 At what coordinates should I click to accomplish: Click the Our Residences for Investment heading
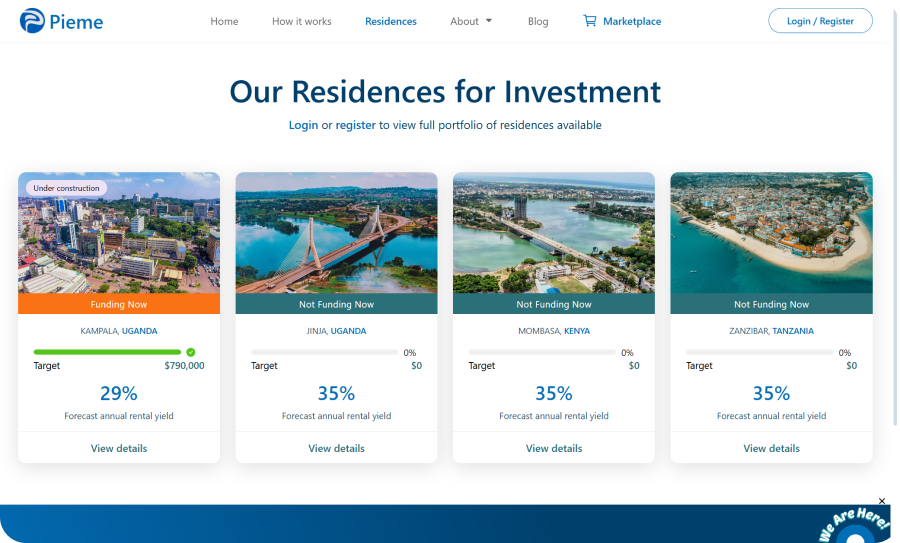(445, 92)
